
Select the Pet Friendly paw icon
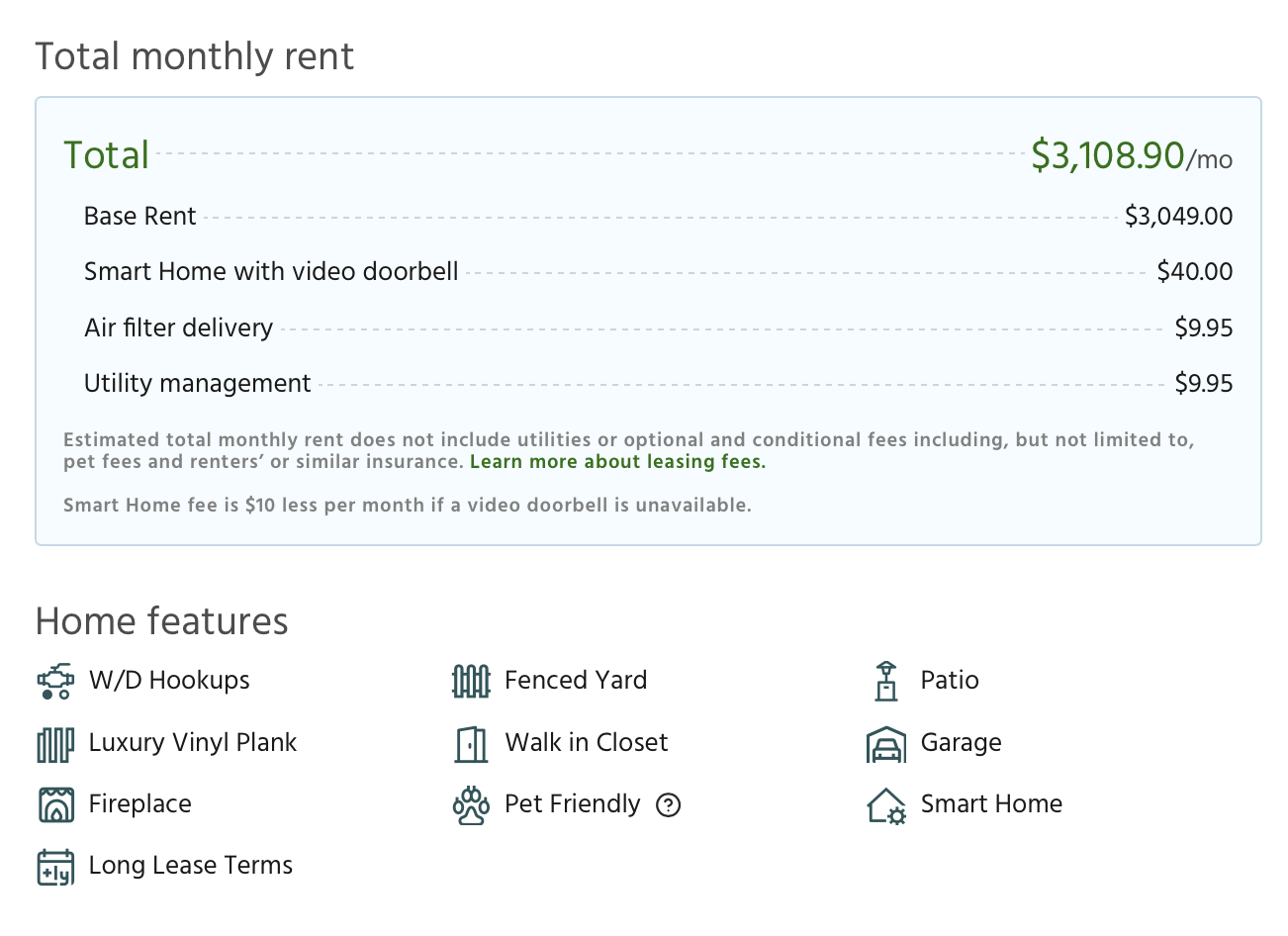(x=470, y=804)
